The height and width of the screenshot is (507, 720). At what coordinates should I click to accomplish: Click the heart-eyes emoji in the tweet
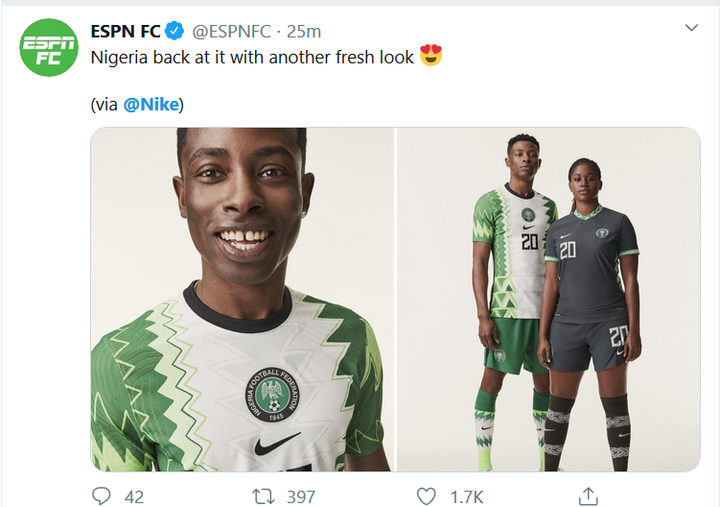[x=431, y=57]
